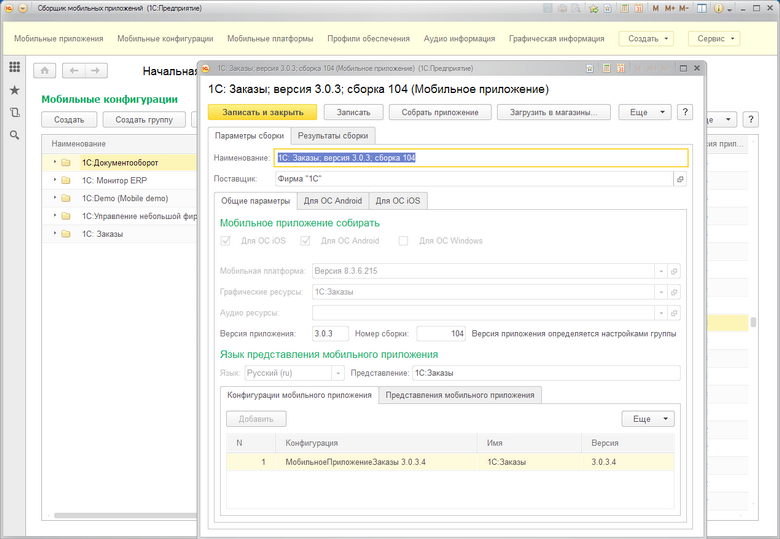Expand the Графические ресурсы dropdown arrow
The width and height of the screenshot is (780, 539).
tap(661, 292)
